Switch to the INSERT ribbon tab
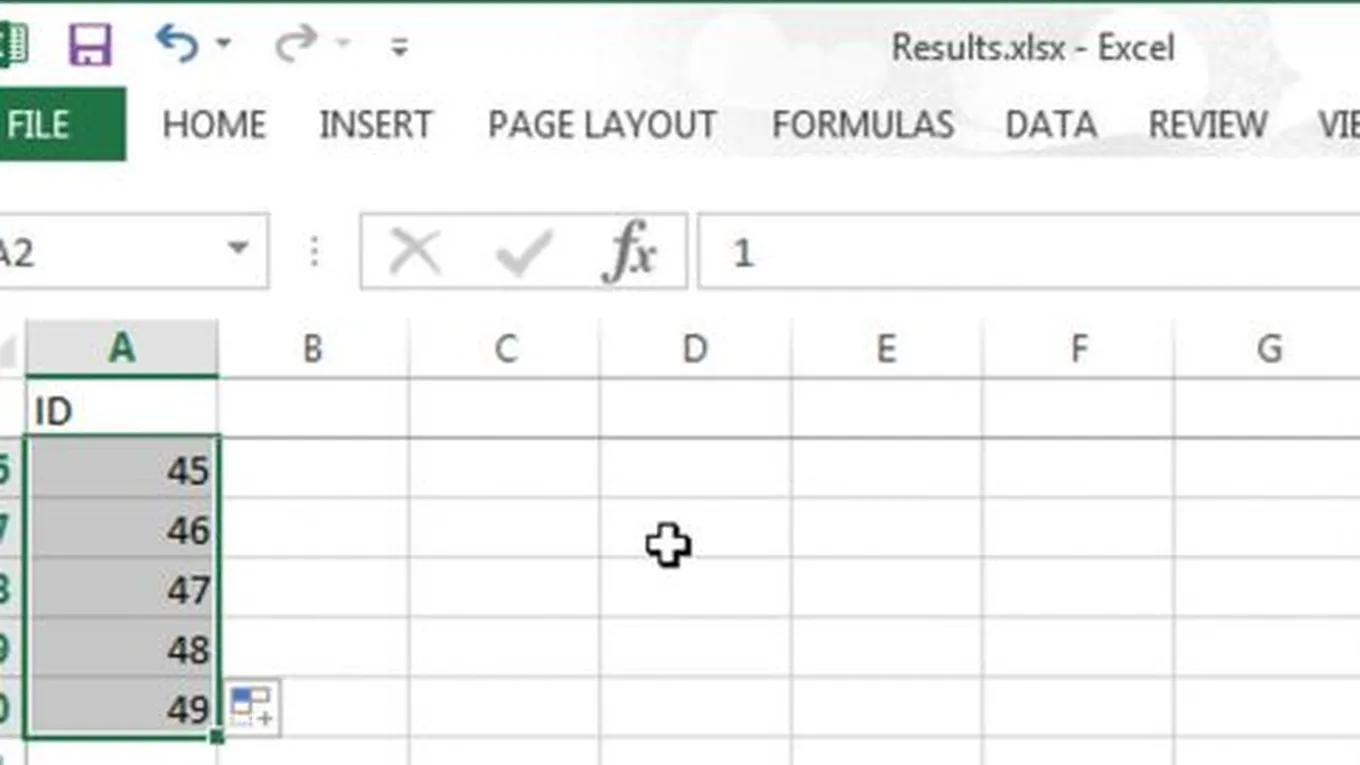This screenshot has height=765, width=1360. [x=375, y=124]
